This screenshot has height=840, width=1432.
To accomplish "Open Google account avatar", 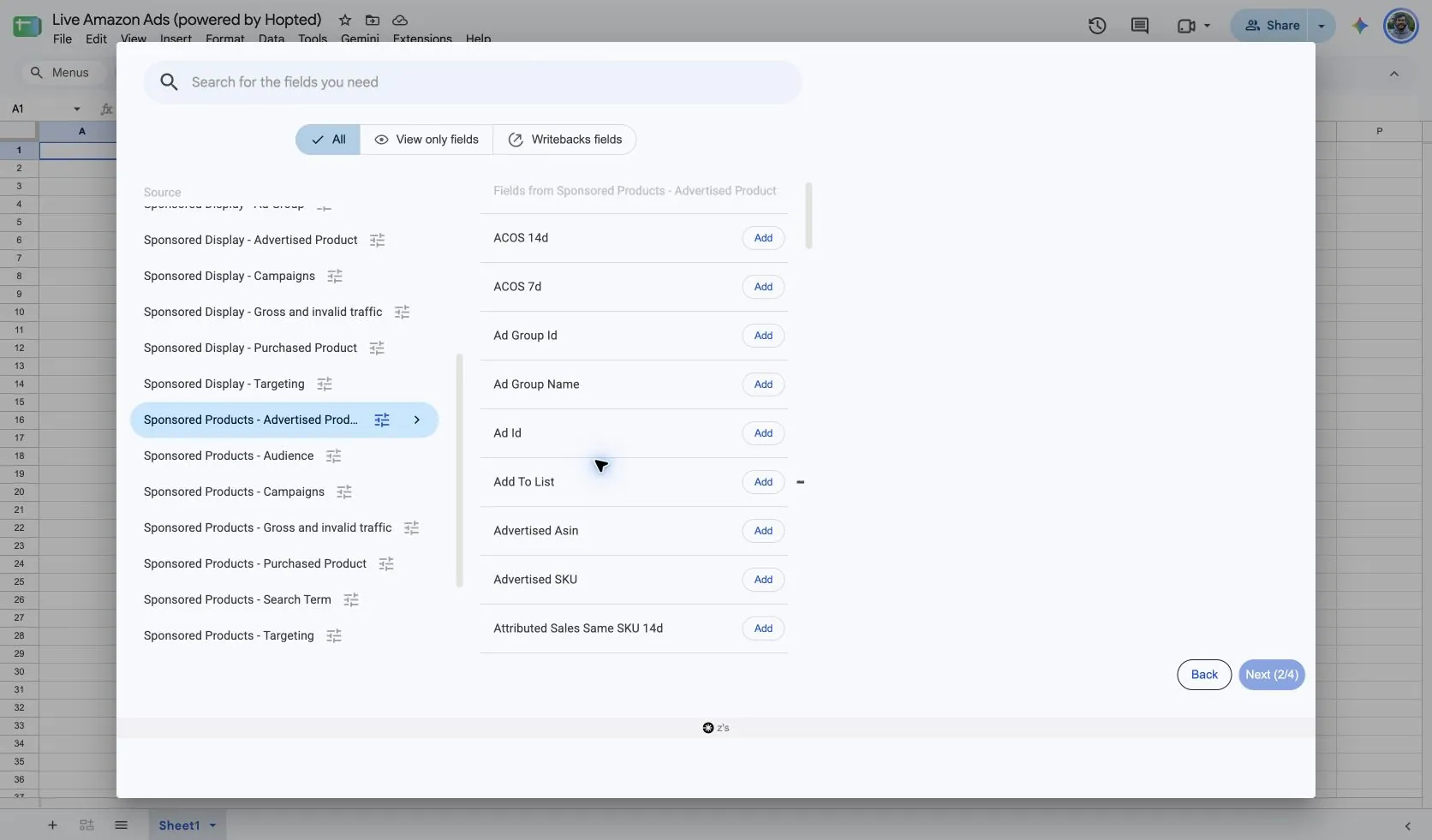I will [x=1401, y=26].
